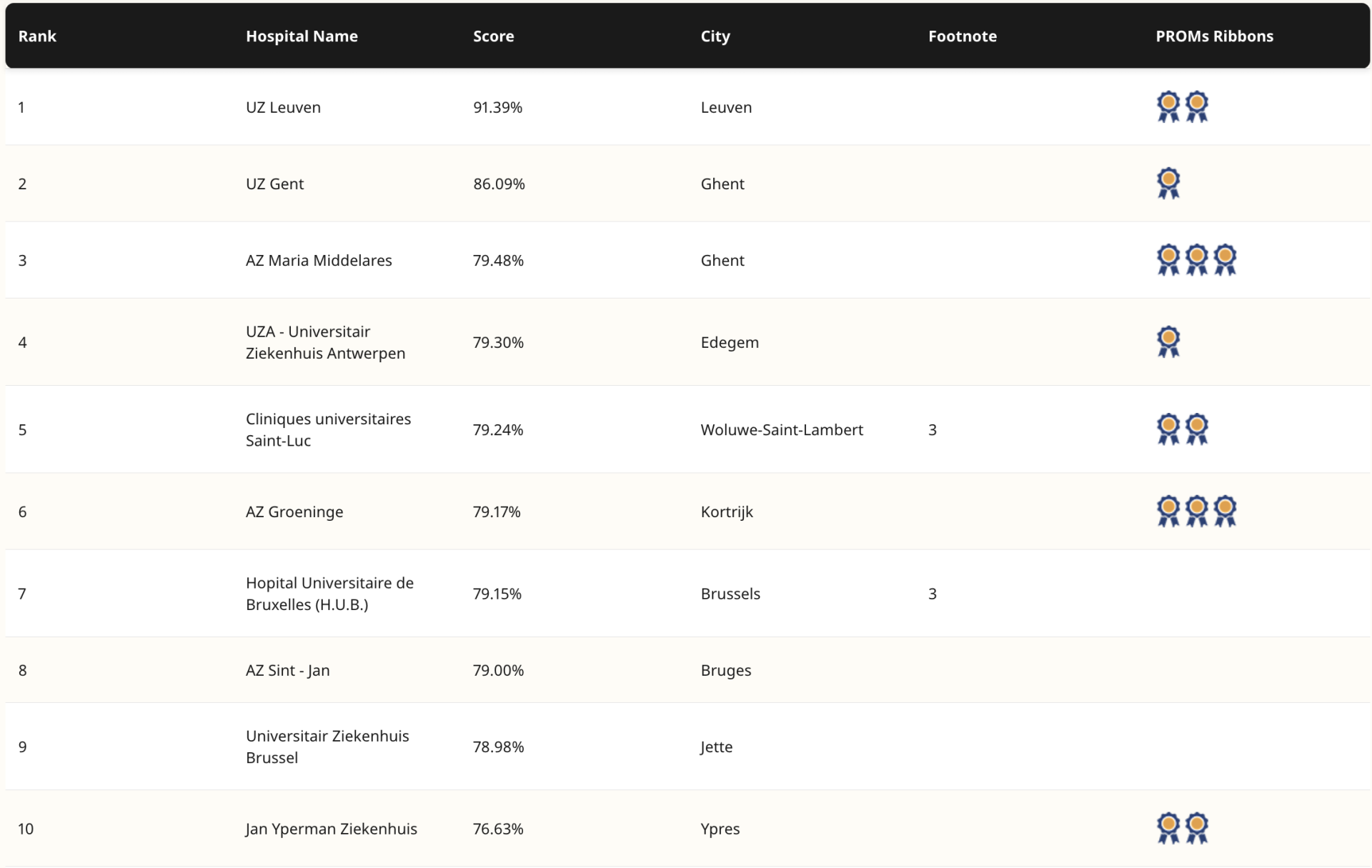Select AZ Sint - Jan hospital name

[x=287, y=670]
